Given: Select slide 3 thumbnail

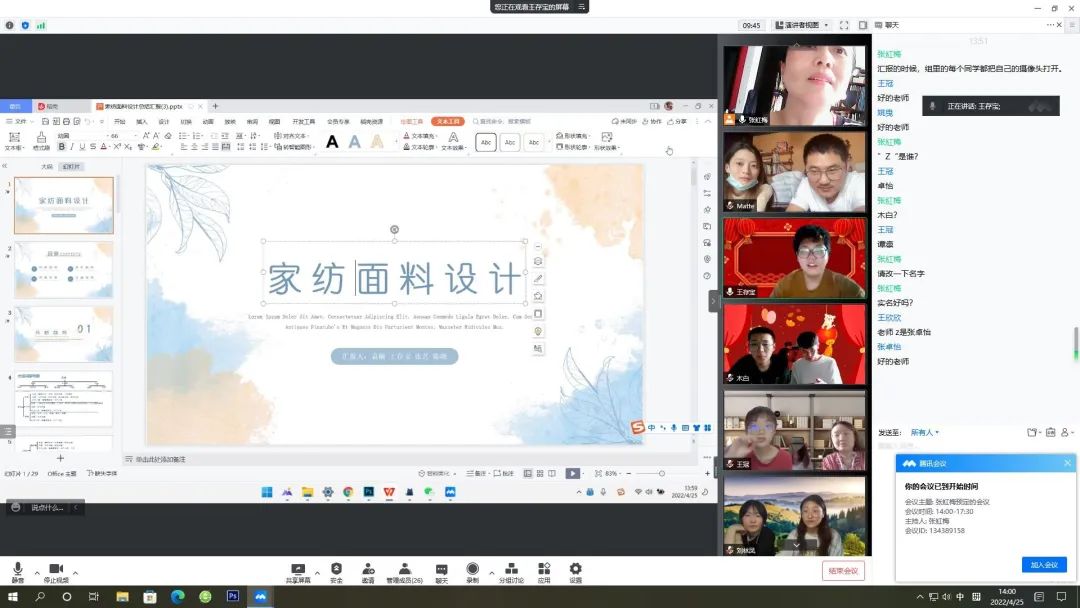Looking at the screenshot, I should coord(63,334).
